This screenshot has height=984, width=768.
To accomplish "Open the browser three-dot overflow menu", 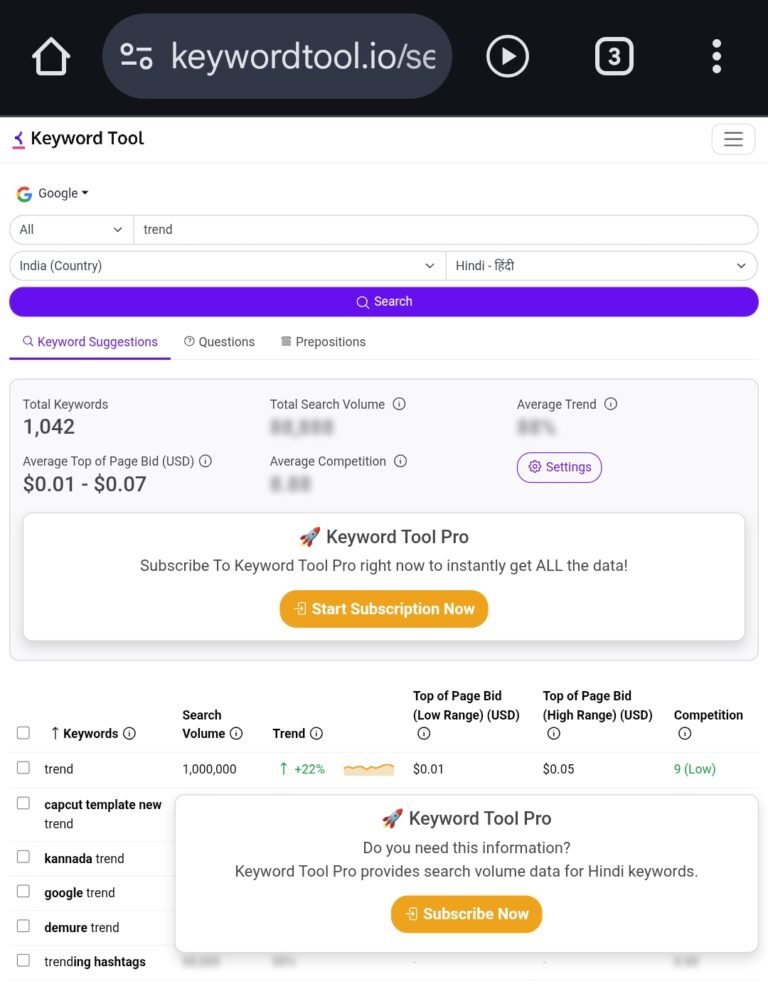I will [x=716, y=57].
